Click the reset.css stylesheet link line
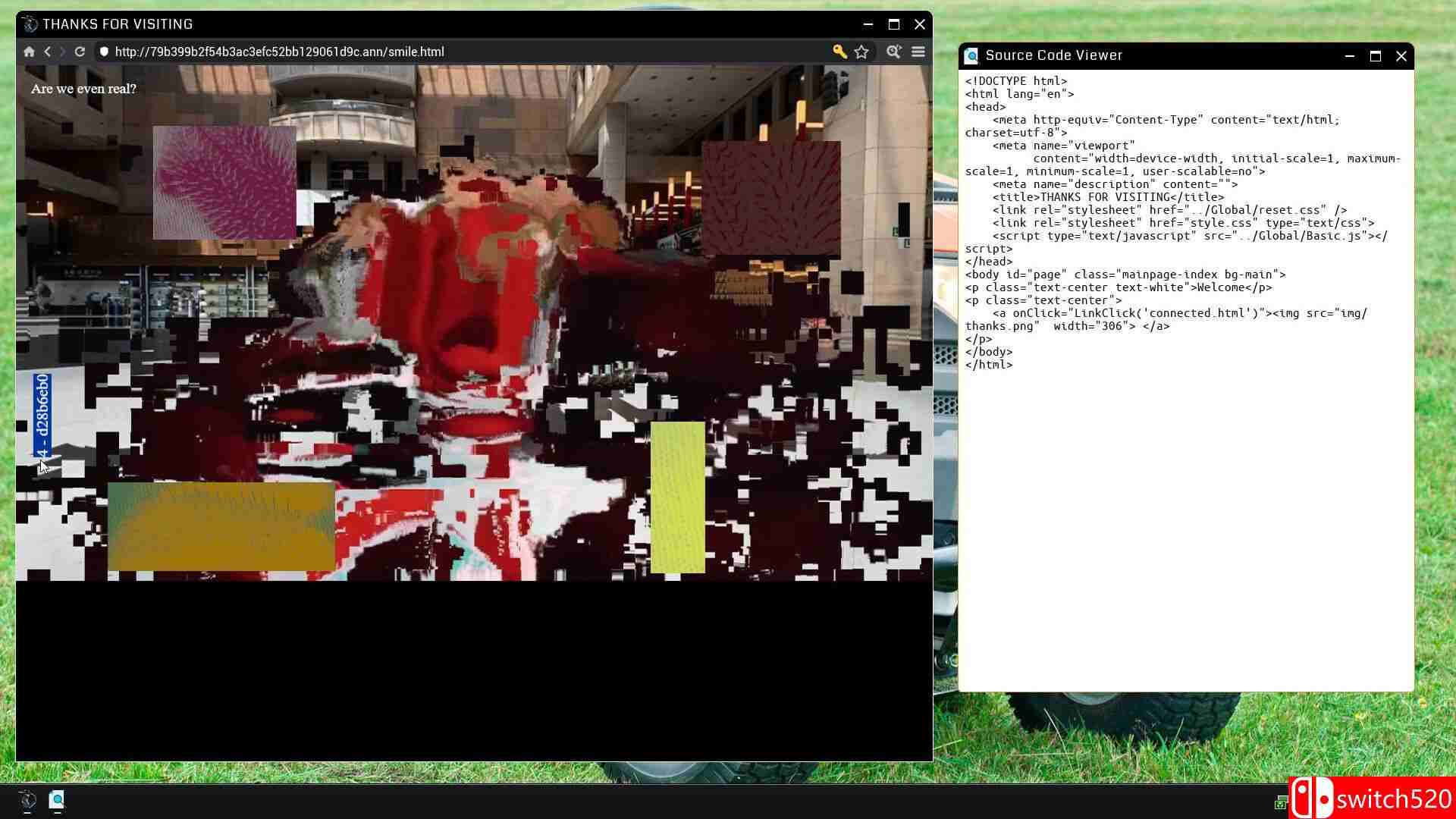This screenshot has width=1456, height=819. pyautogui.click(x=1169, y=210)
